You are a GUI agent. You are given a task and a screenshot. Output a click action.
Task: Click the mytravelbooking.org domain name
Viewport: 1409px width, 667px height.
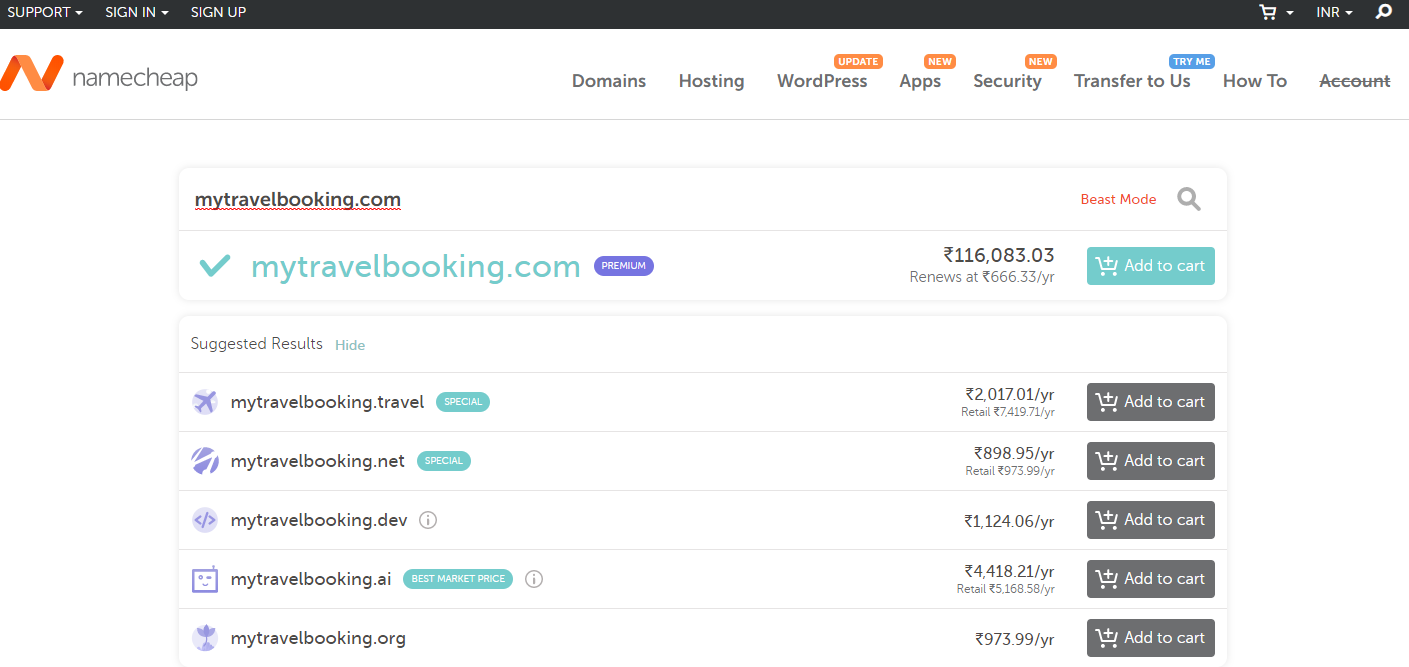click(318, 638)
